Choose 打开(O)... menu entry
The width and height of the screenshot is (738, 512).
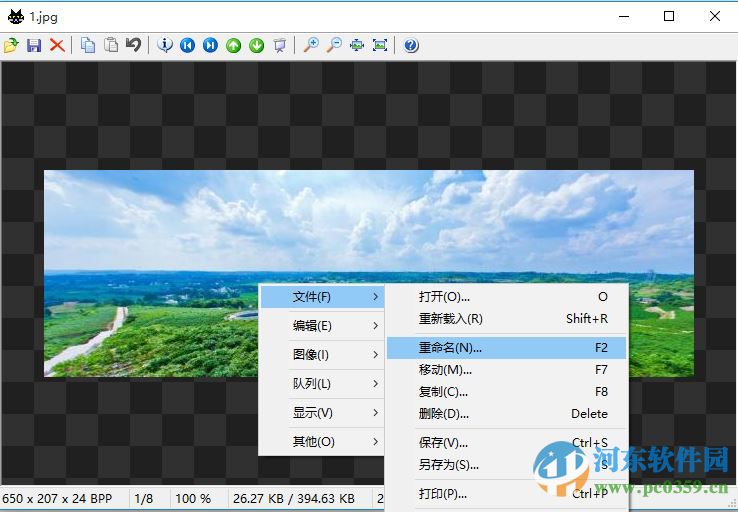(506, 297)
